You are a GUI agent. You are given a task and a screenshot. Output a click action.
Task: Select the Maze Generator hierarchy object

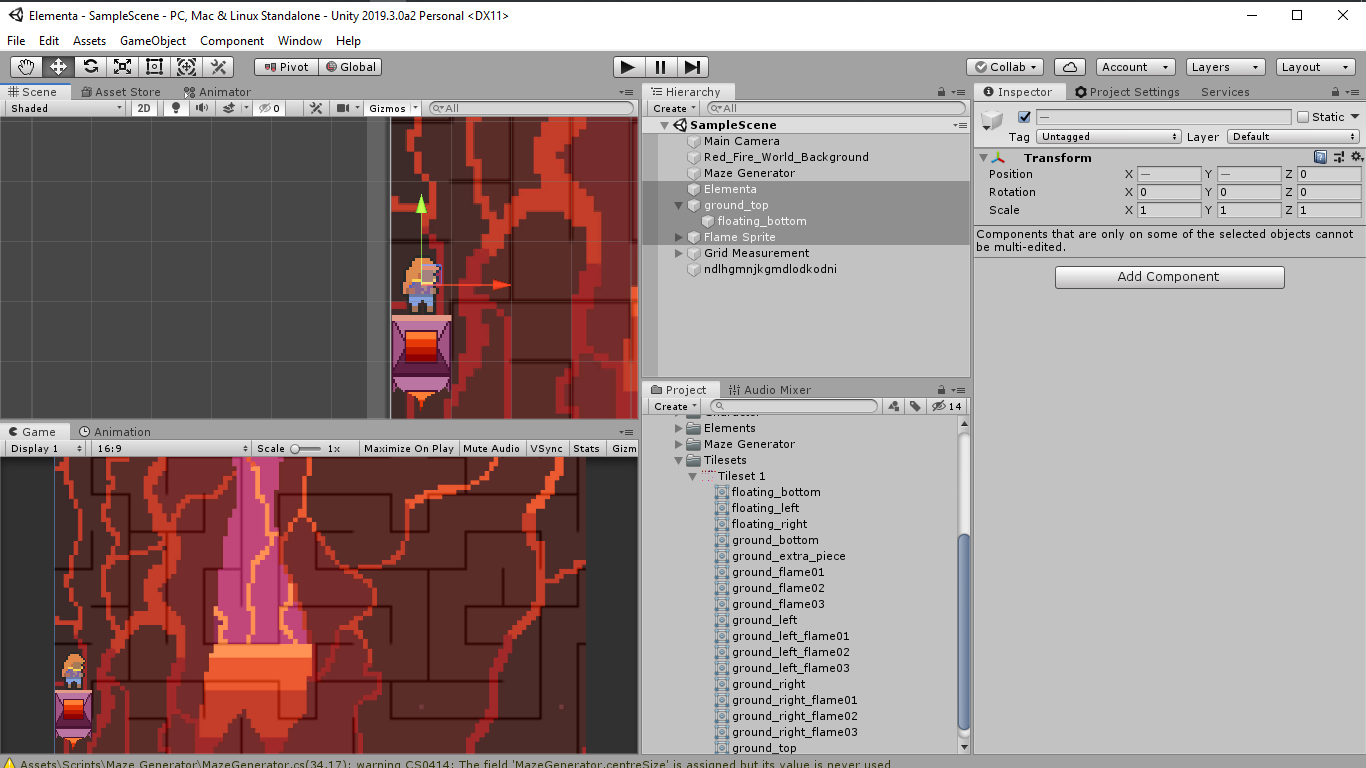pyautogui.click(x=749, y=173)
